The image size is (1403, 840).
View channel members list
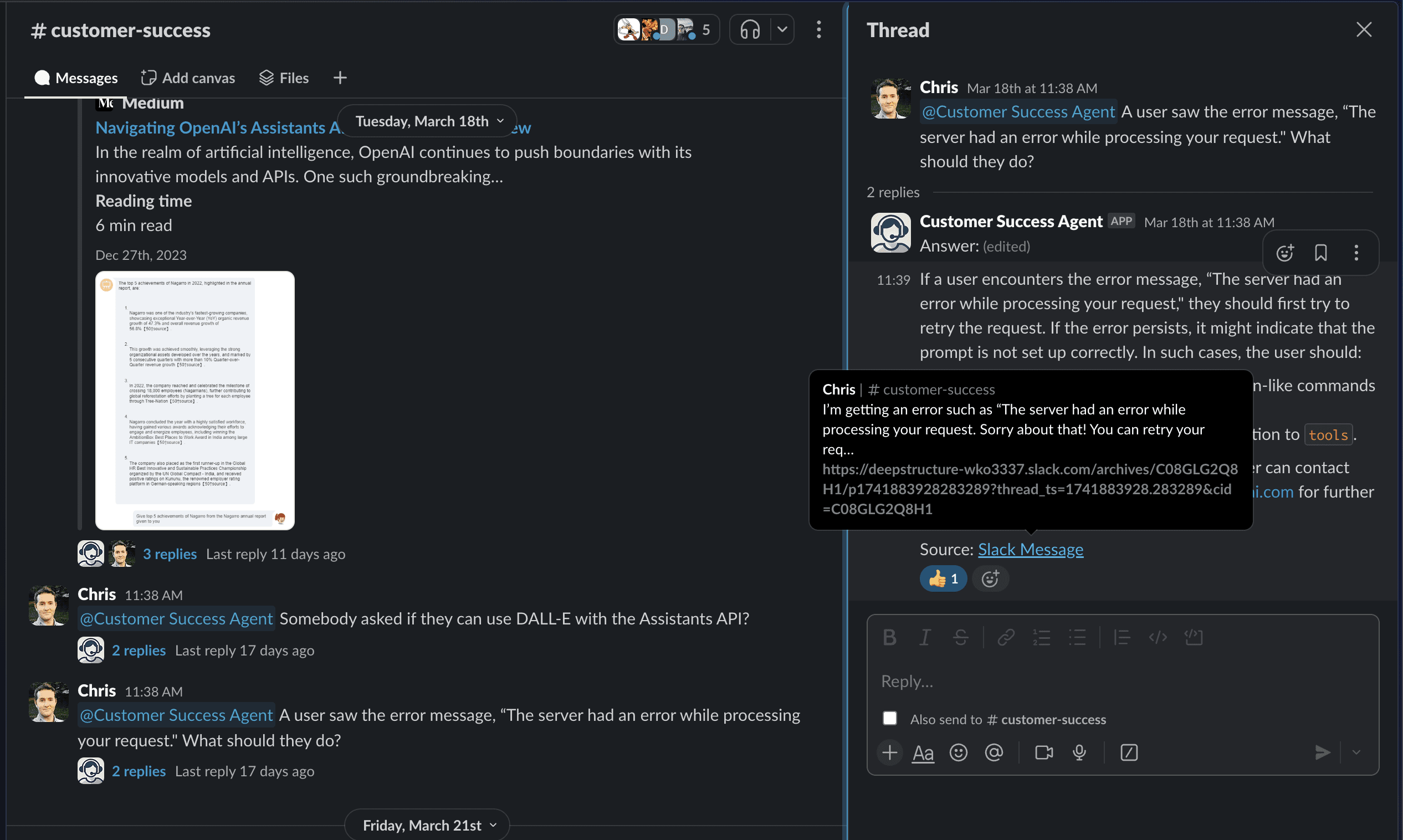click(666, 29)
